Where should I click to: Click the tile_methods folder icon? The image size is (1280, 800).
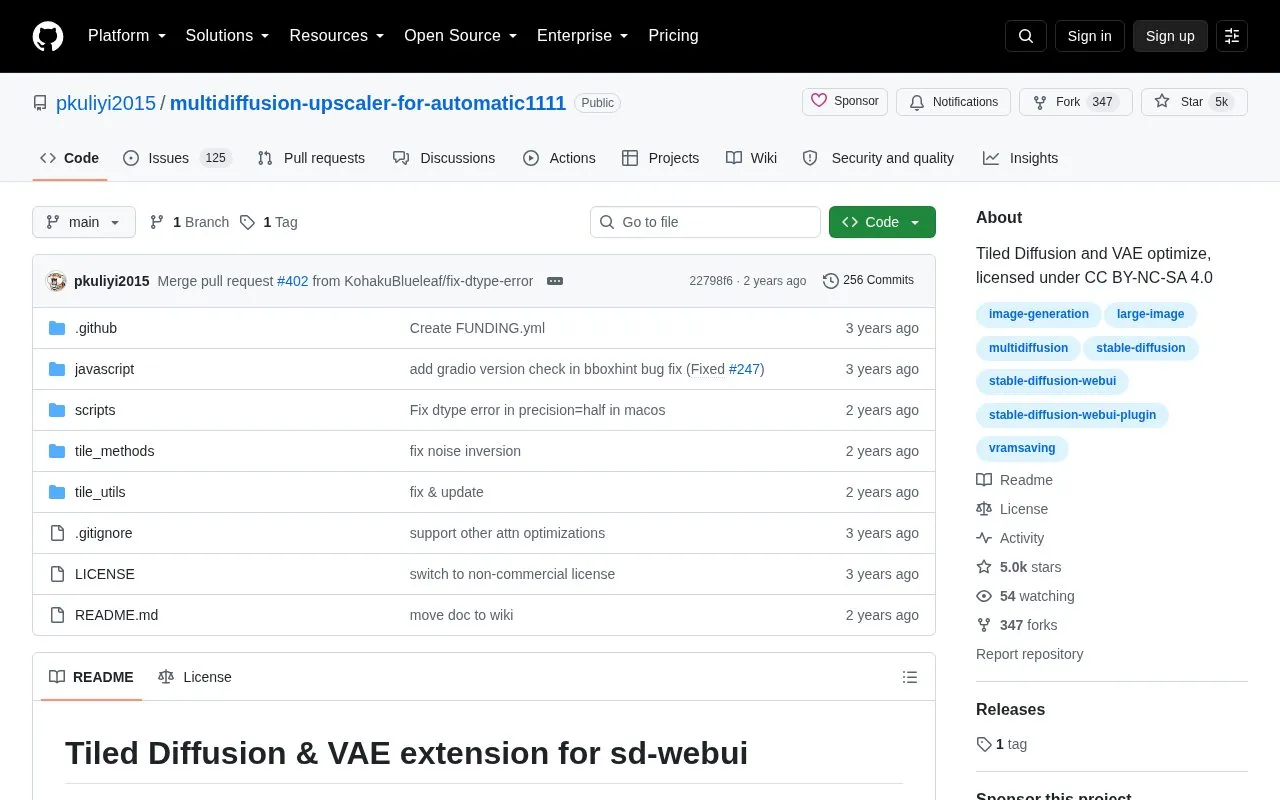[x=57, y=451]
